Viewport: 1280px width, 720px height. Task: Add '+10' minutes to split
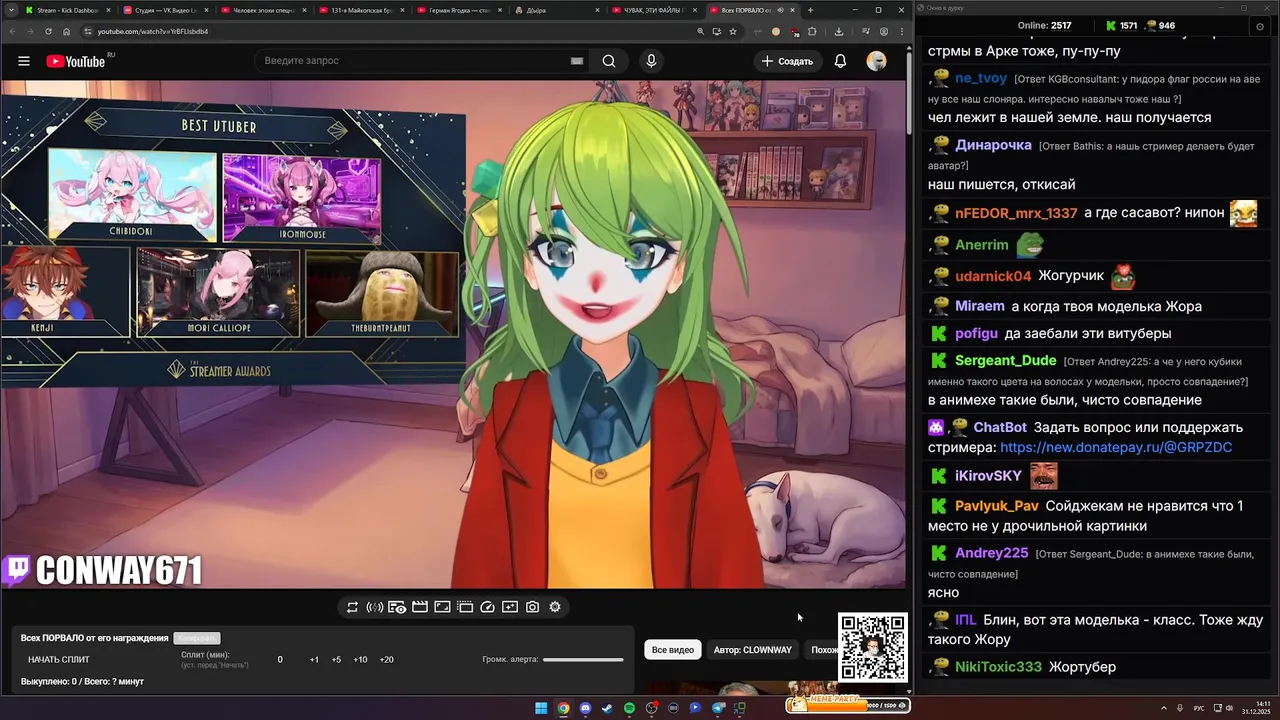coord(360,660)
